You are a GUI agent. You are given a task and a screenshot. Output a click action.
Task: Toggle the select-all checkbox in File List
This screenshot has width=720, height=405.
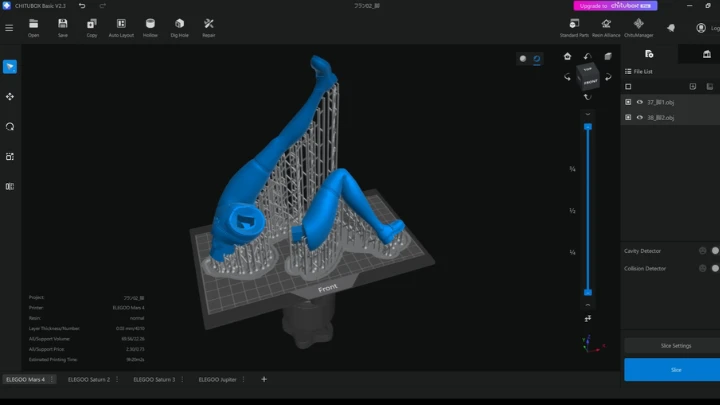point(628,87)
